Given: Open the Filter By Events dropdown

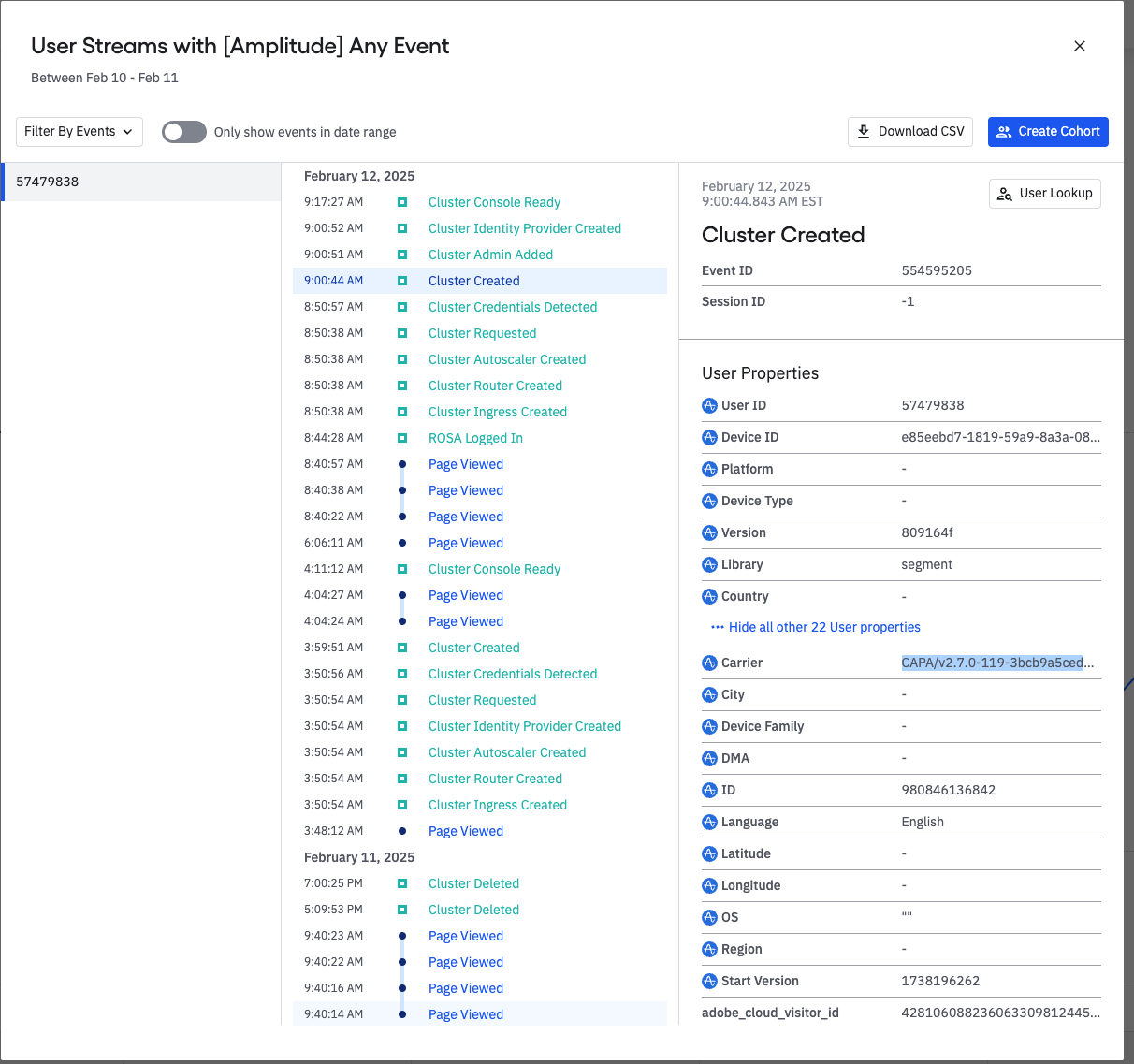Looking at the screenshot, I should point(80,132).
